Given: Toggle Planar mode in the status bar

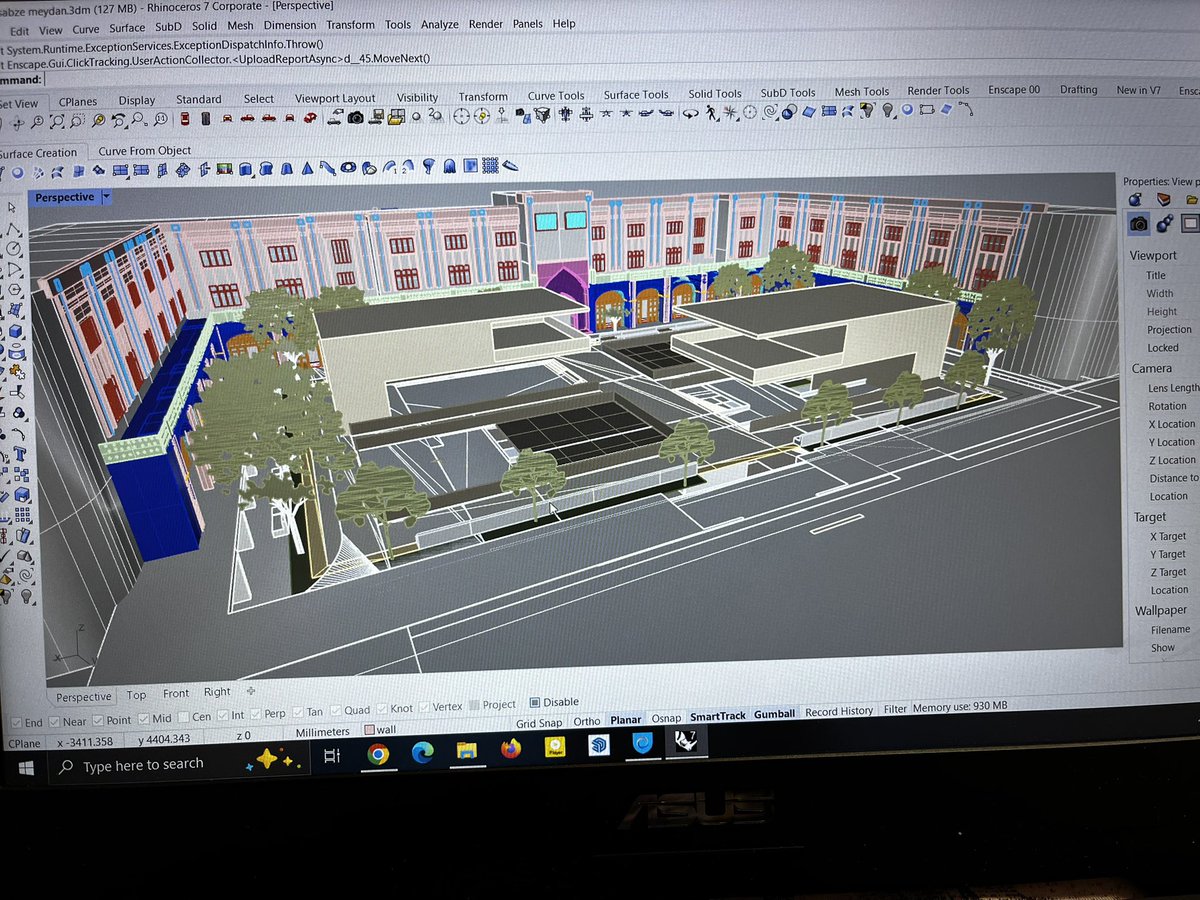Looking at the screenshot, I should click(x=626, y=720).
